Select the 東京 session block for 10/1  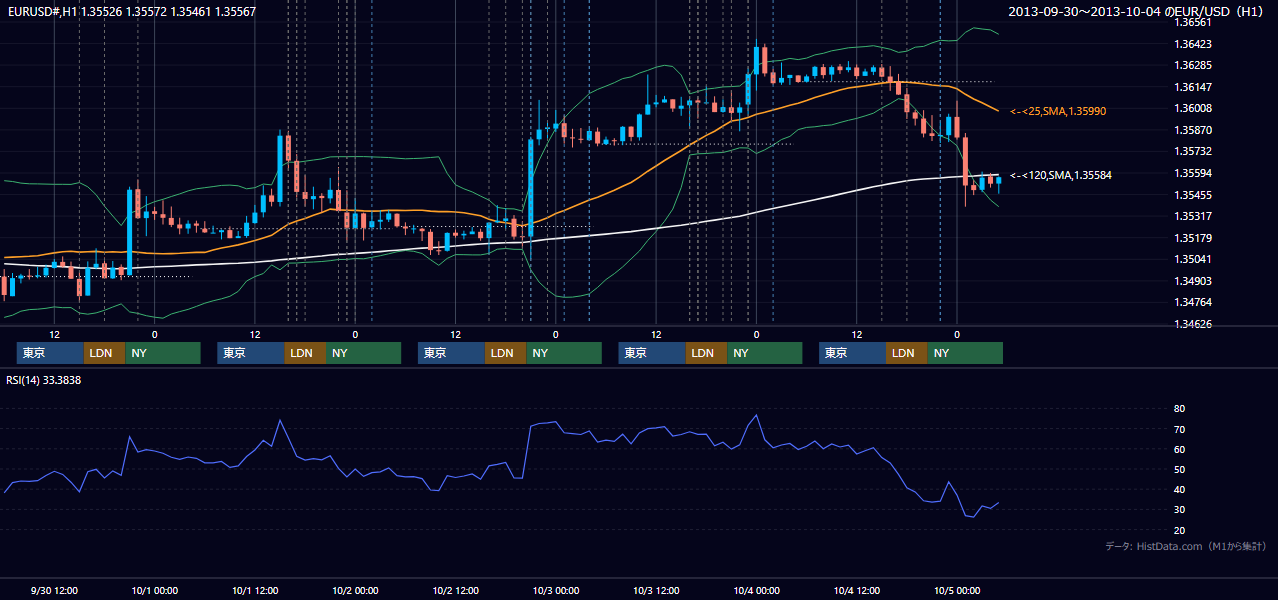tap(251, 353)
